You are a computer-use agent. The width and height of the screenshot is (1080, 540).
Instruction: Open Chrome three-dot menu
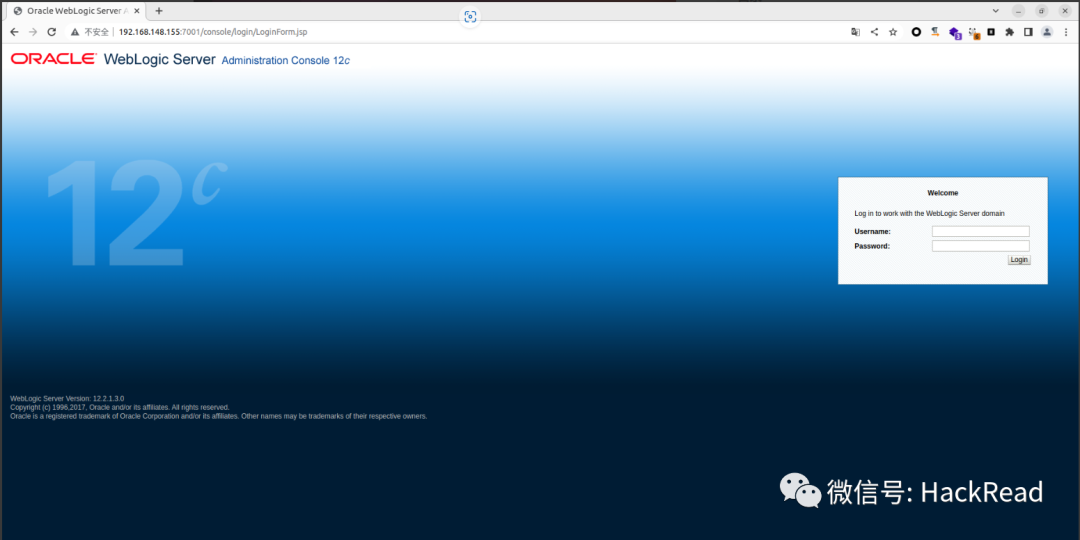click(x=1066, y=32)
